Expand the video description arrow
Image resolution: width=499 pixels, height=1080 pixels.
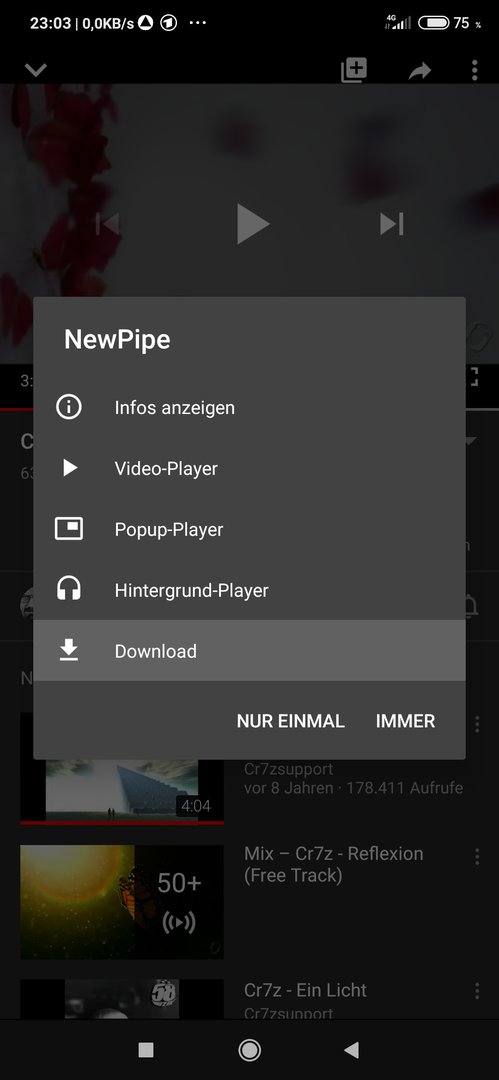click(x=471, y=441)
